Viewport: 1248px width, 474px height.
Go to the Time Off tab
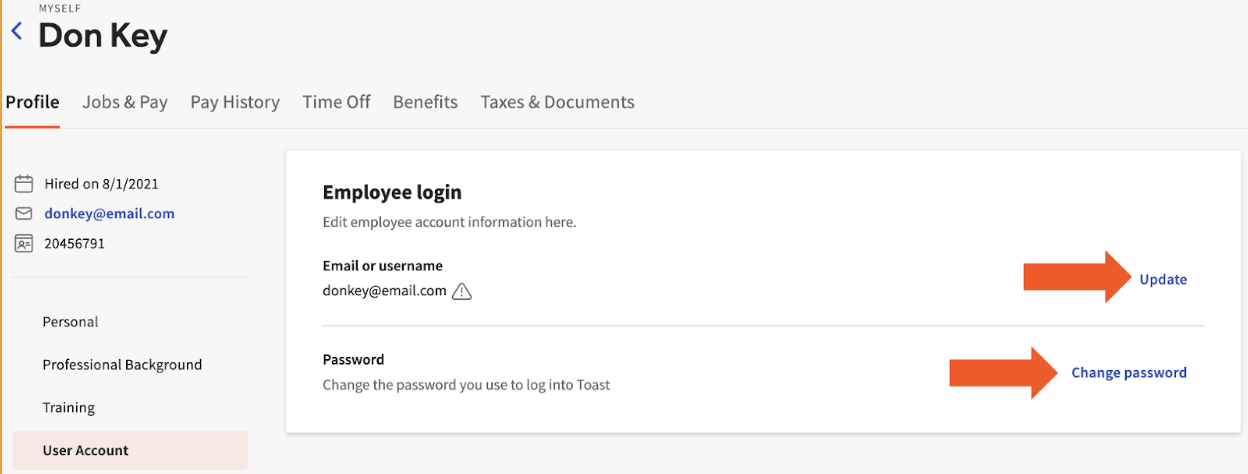click(x=336, y=102)
